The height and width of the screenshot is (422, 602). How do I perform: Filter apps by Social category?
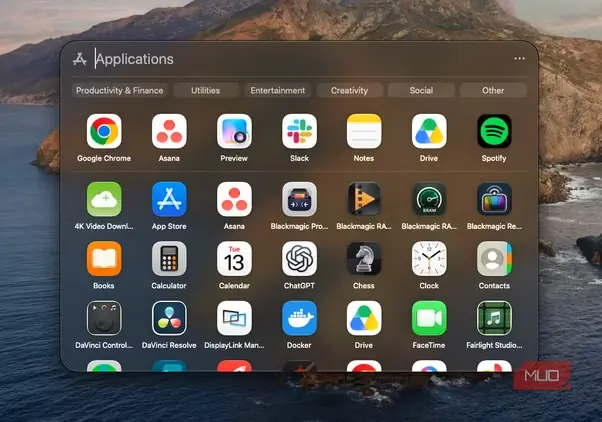(x=421, y=91)
